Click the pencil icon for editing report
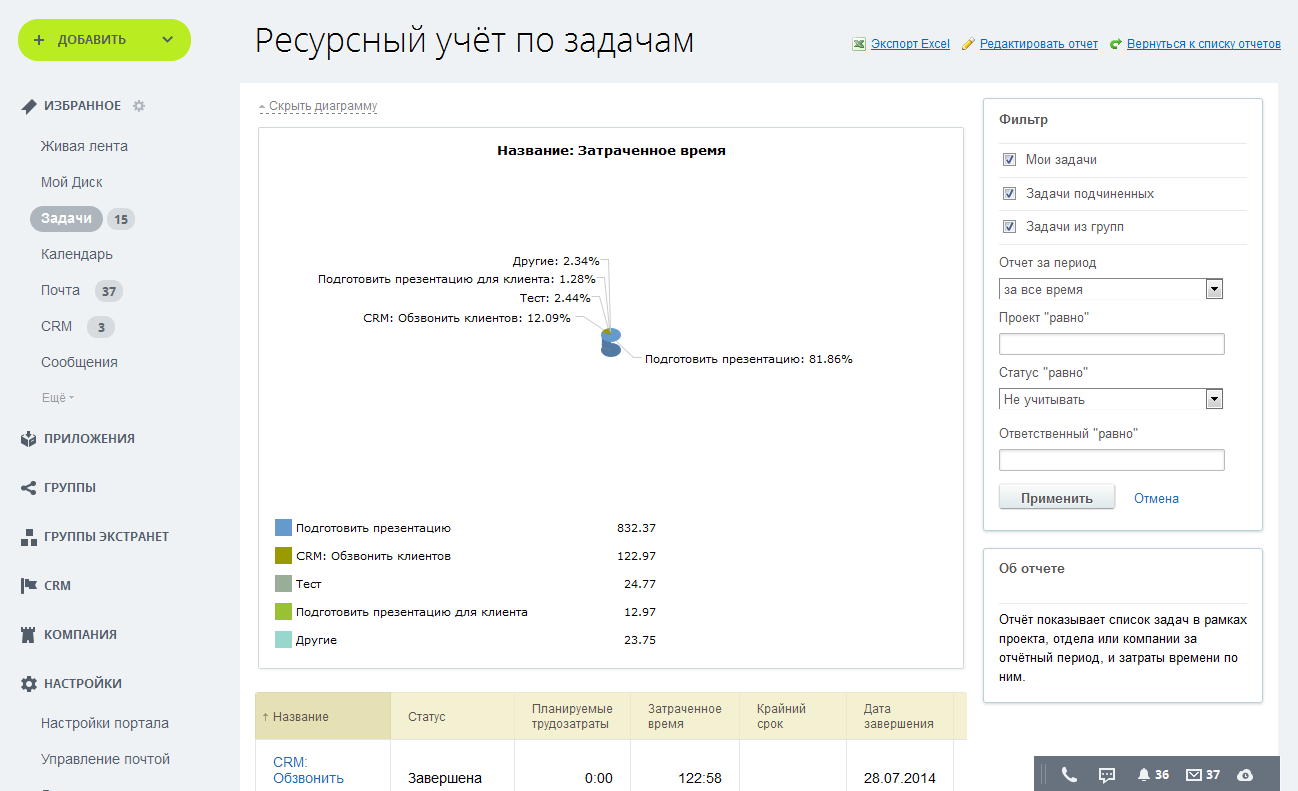Screen dimensions: 1298x791 point(968,44)
